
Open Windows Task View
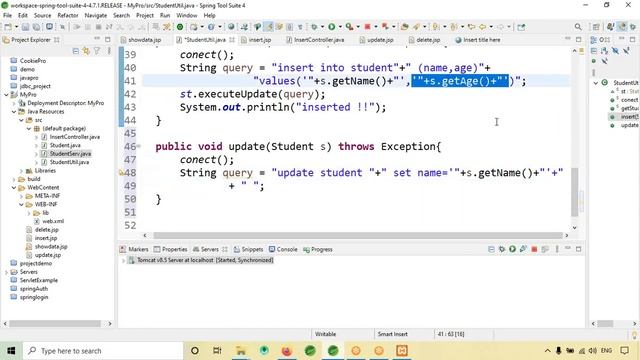click(x=217, y=351)
